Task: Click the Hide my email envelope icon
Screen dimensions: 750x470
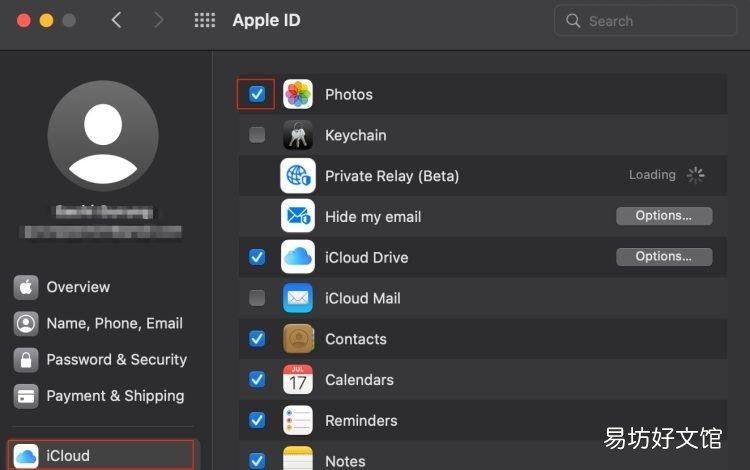Action: [x=298, y=216]
